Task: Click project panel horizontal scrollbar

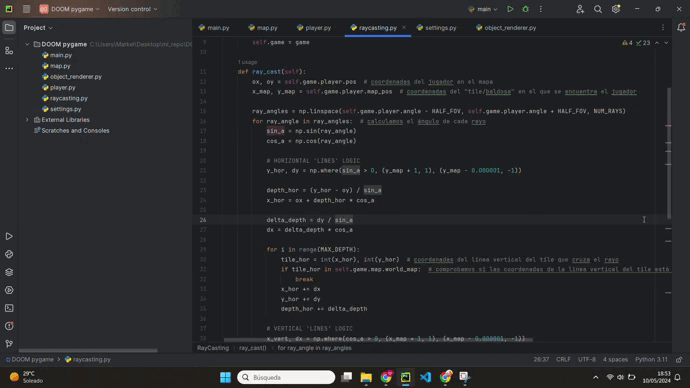Action: pyautogui.click(x=88, y=351)
